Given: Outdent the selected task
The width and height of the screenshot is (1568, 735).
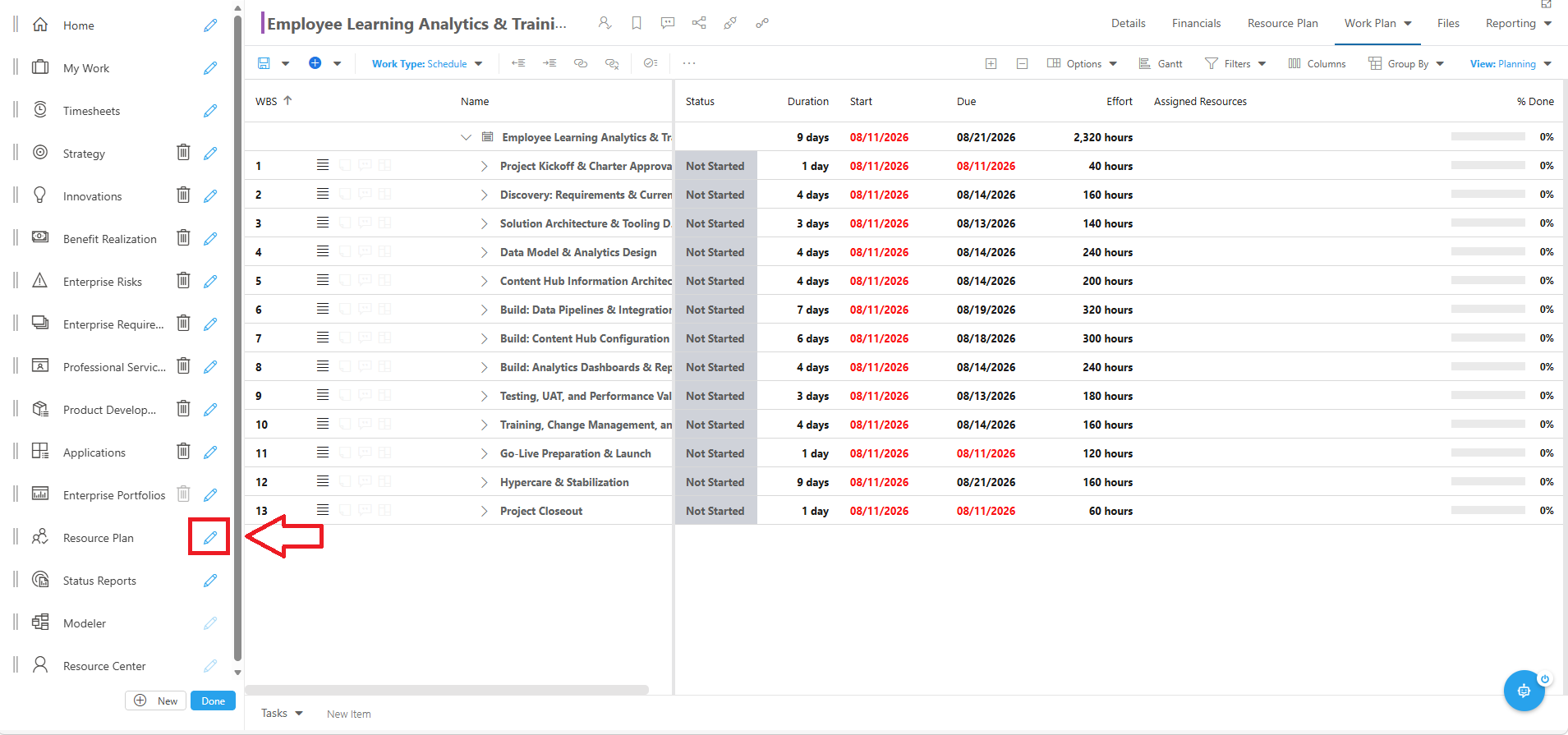Looking at the screenshot, I should coord(518,63).
